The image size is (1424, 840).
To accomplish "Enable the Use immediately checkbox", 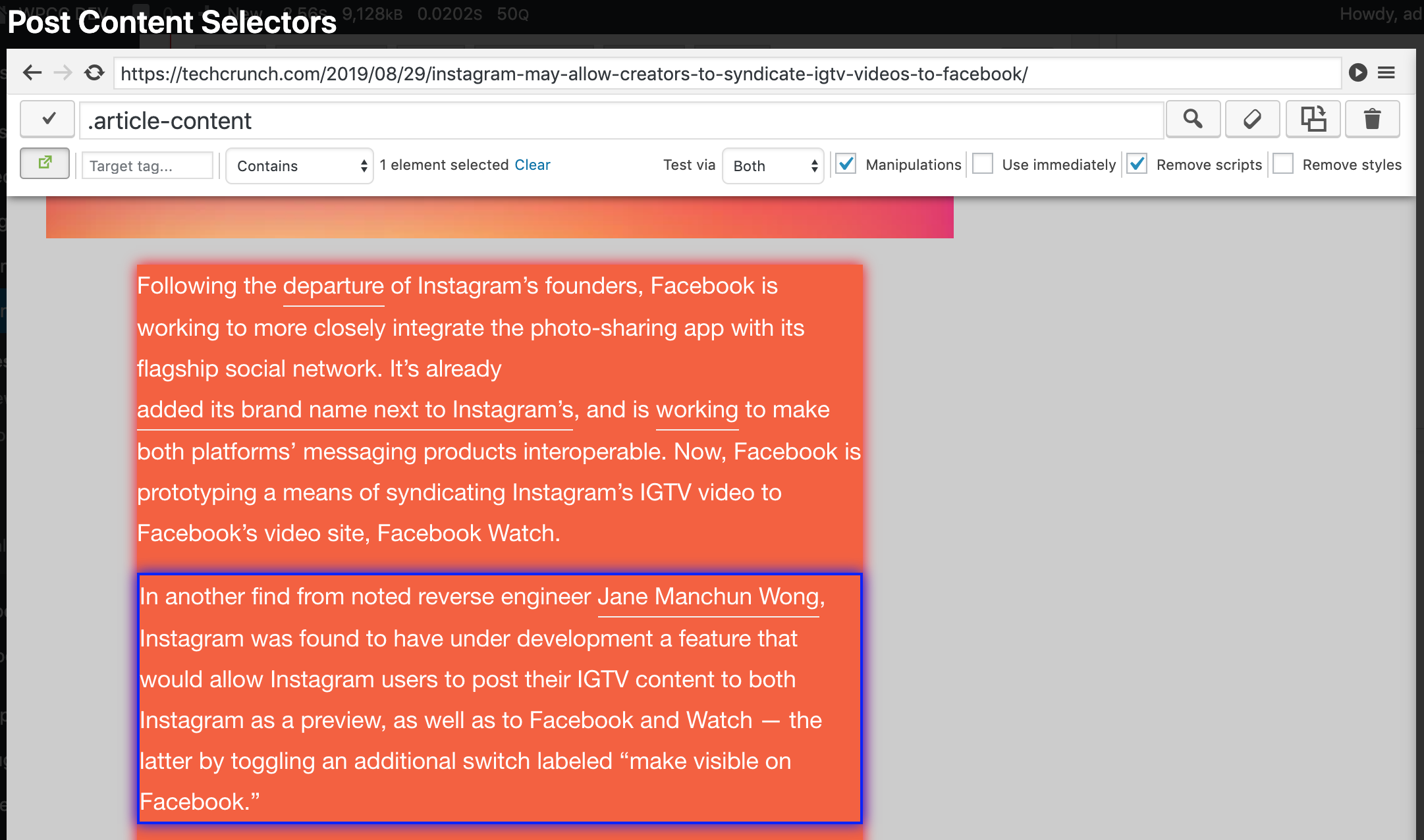I will [x=983, y=165].
